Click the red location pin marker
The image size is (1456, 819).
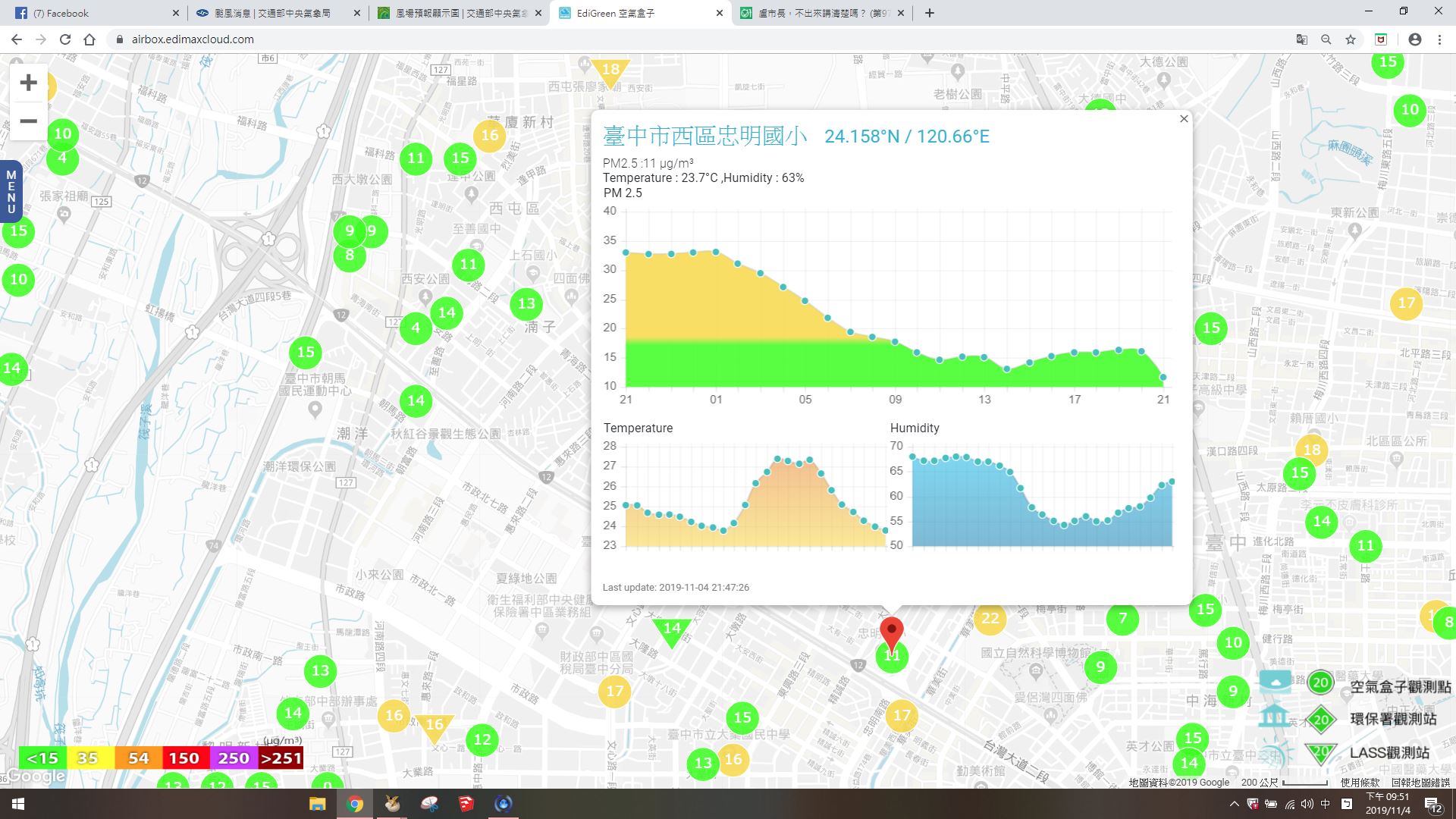coord(892,634)
